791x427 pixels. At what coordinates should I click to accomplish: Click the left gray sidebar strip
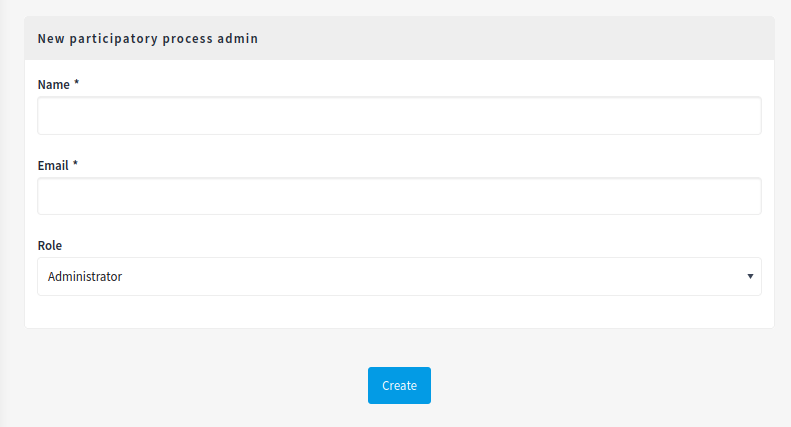pyautogui.click(x=5, y=214)
